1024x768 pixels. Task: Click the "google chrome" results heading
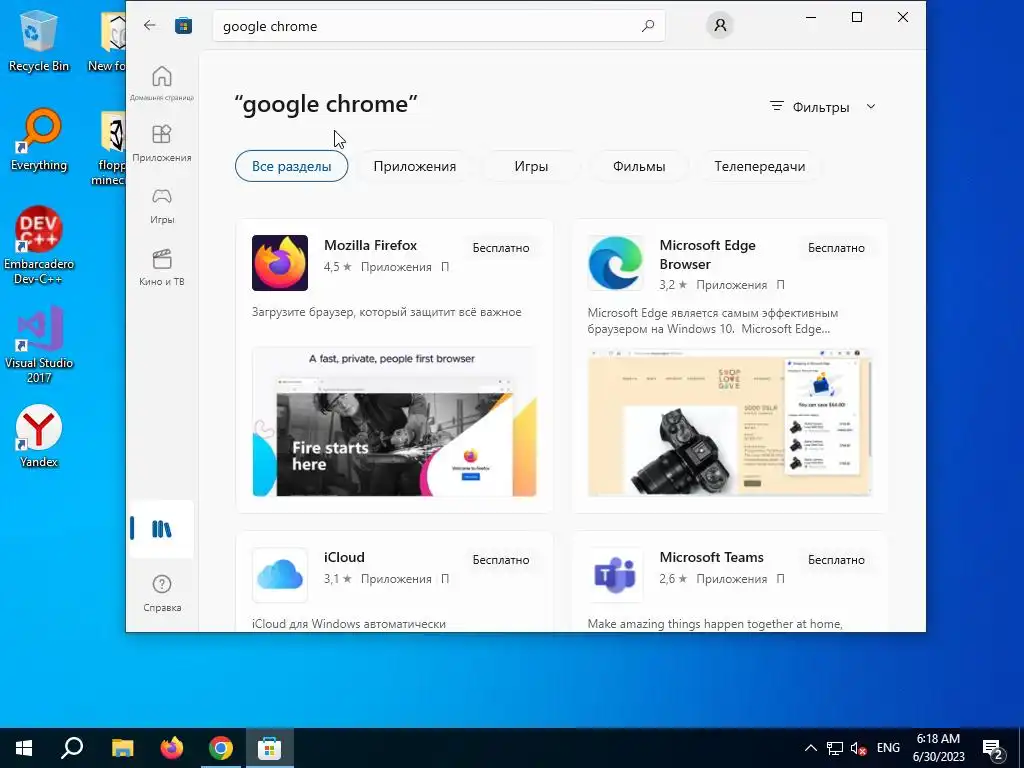tap(326, 104)
